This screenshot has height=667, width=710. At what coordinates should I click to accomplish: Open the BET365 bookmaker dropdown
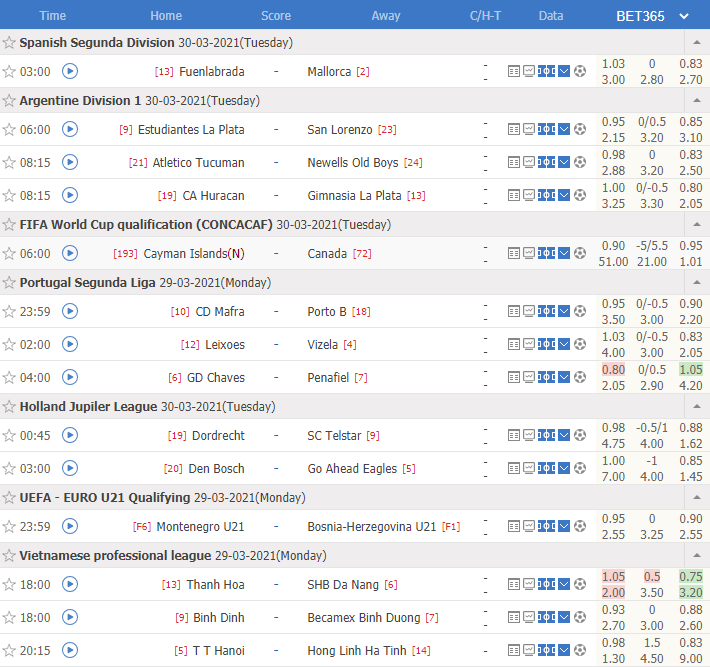click(652, 16)
